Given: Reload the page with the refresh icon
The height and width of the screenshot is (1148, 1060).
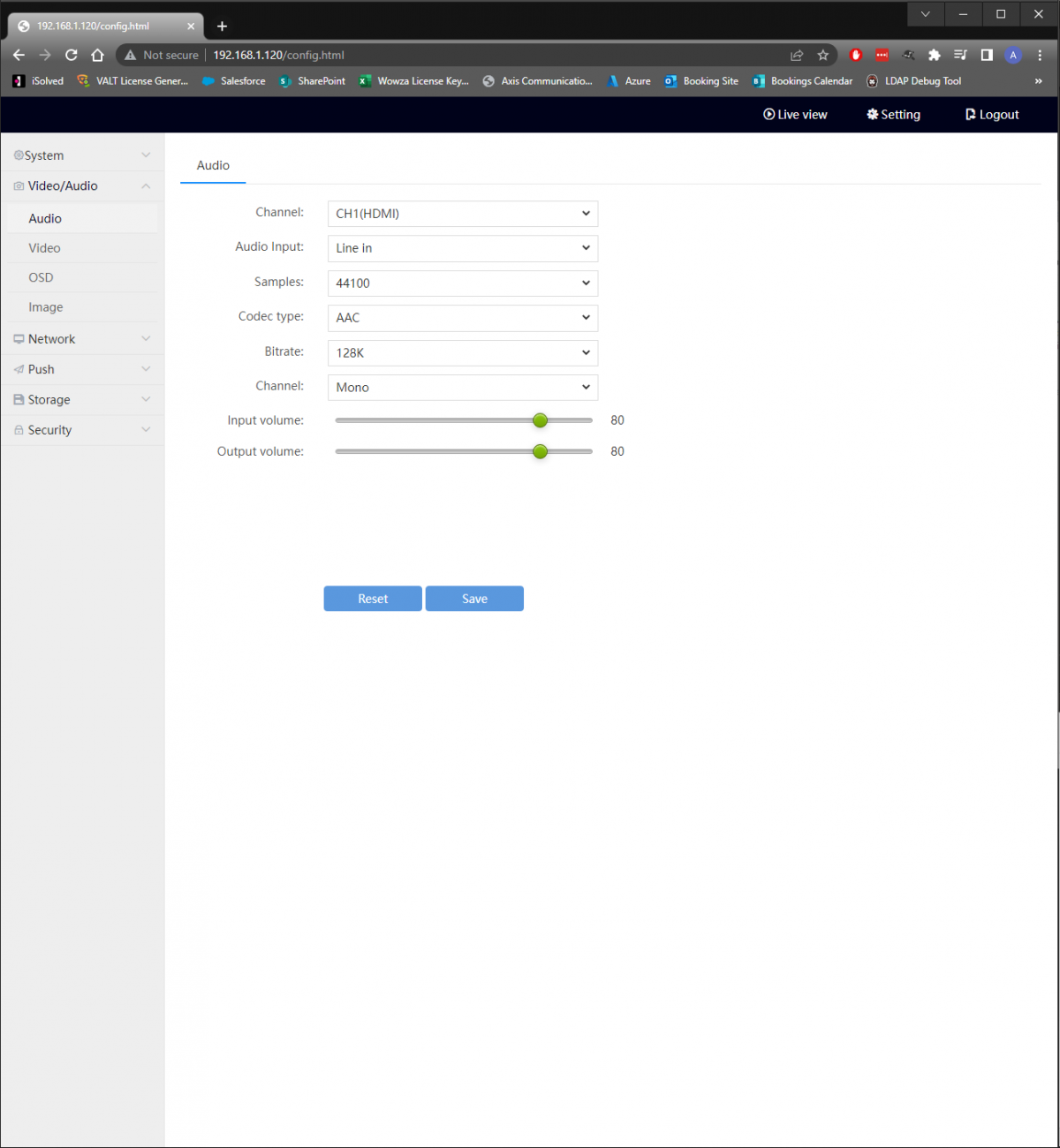Looking at the screenshot, I should [x=72, y=55].
